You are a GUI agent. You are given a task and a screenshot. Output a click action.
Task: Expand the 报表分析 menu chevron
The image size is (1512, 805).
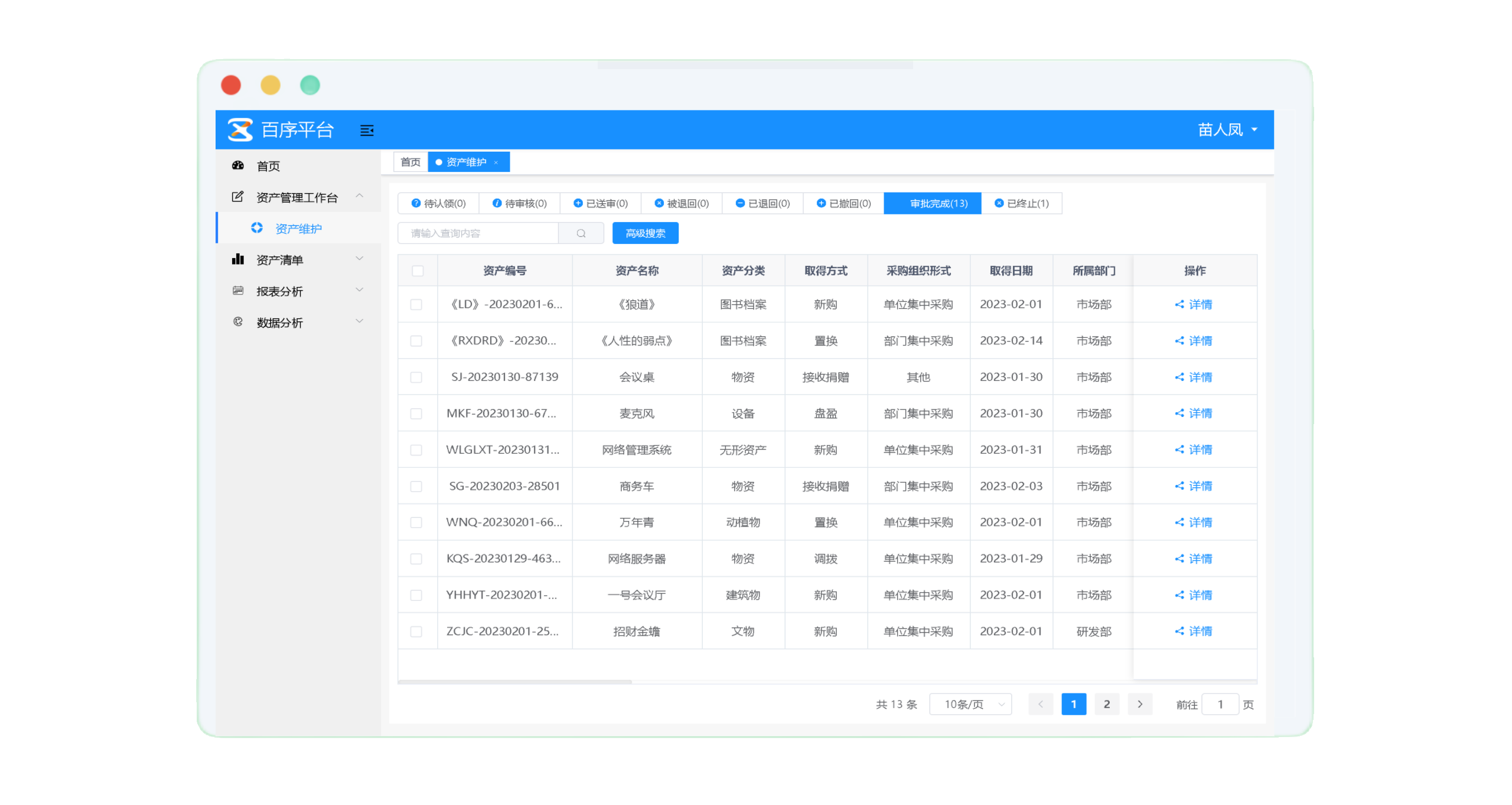(x=359, y=290)
